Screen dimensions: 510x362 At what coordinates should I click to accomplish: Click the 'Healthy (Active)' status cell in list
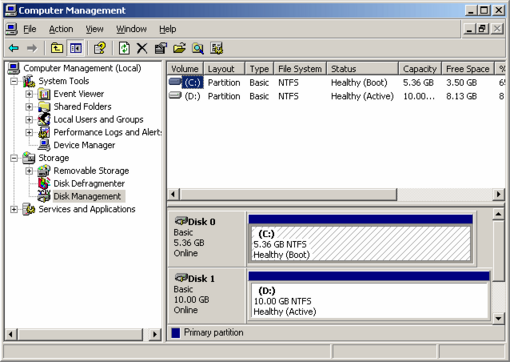(x=362, y=96)
